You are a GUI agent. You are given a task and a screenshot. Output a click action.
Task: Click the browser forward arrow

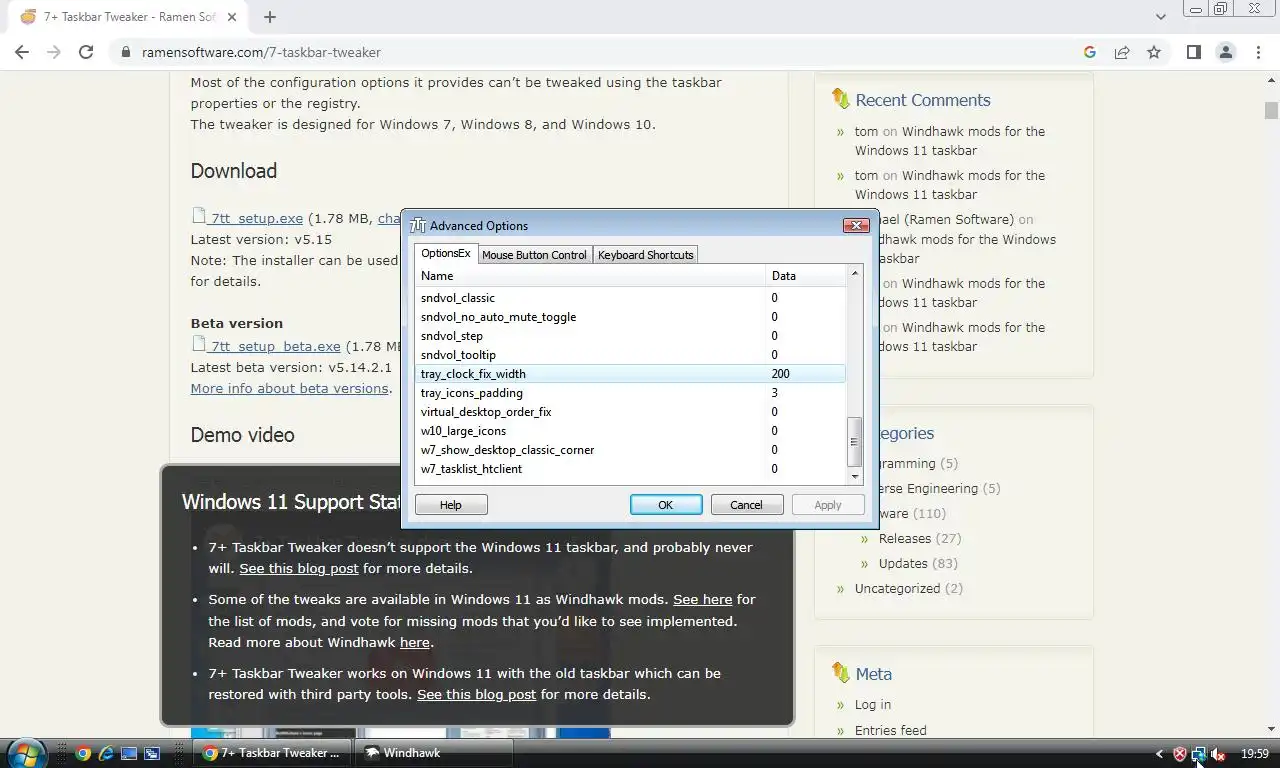tap(54, 52)
